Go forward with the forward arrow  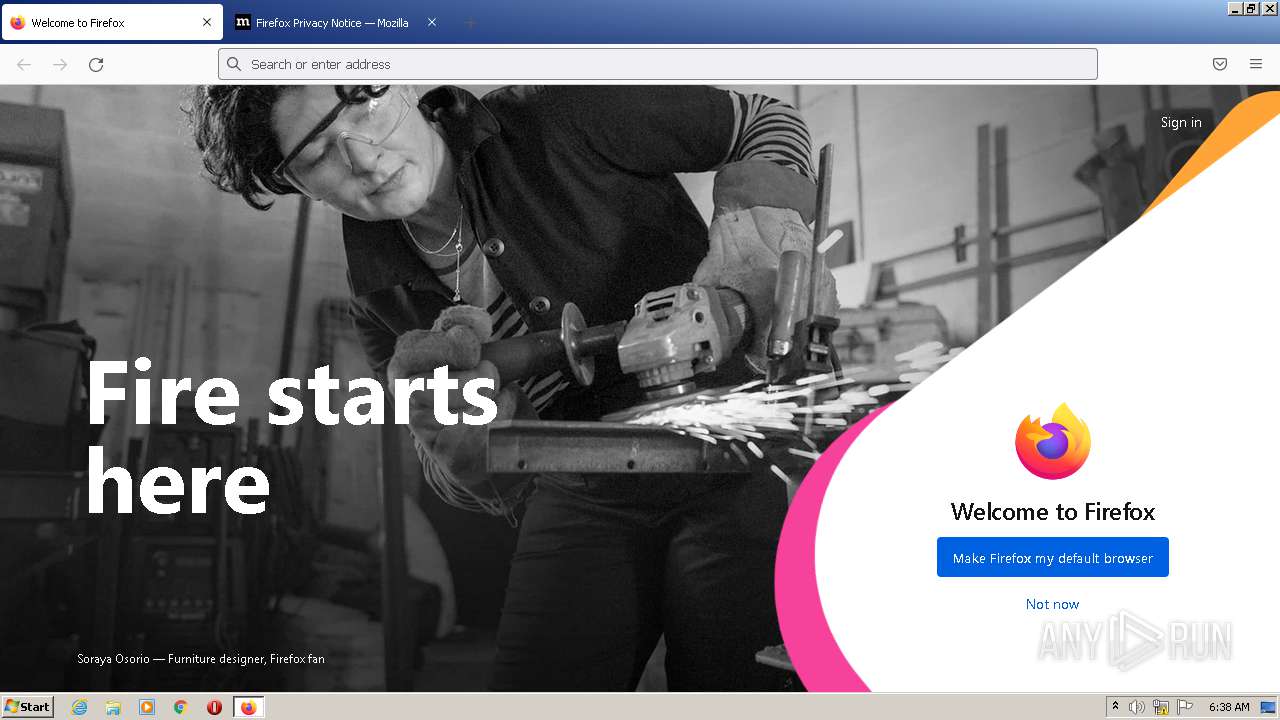[x=60, y=64]
